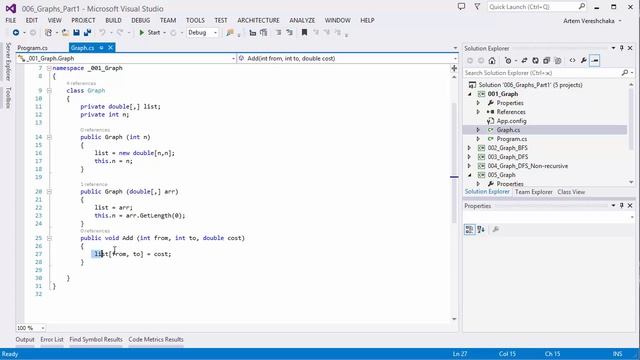Select App.config in Solution Explorer
Viewport: 640px width, 360px height.
coord(511,121)
